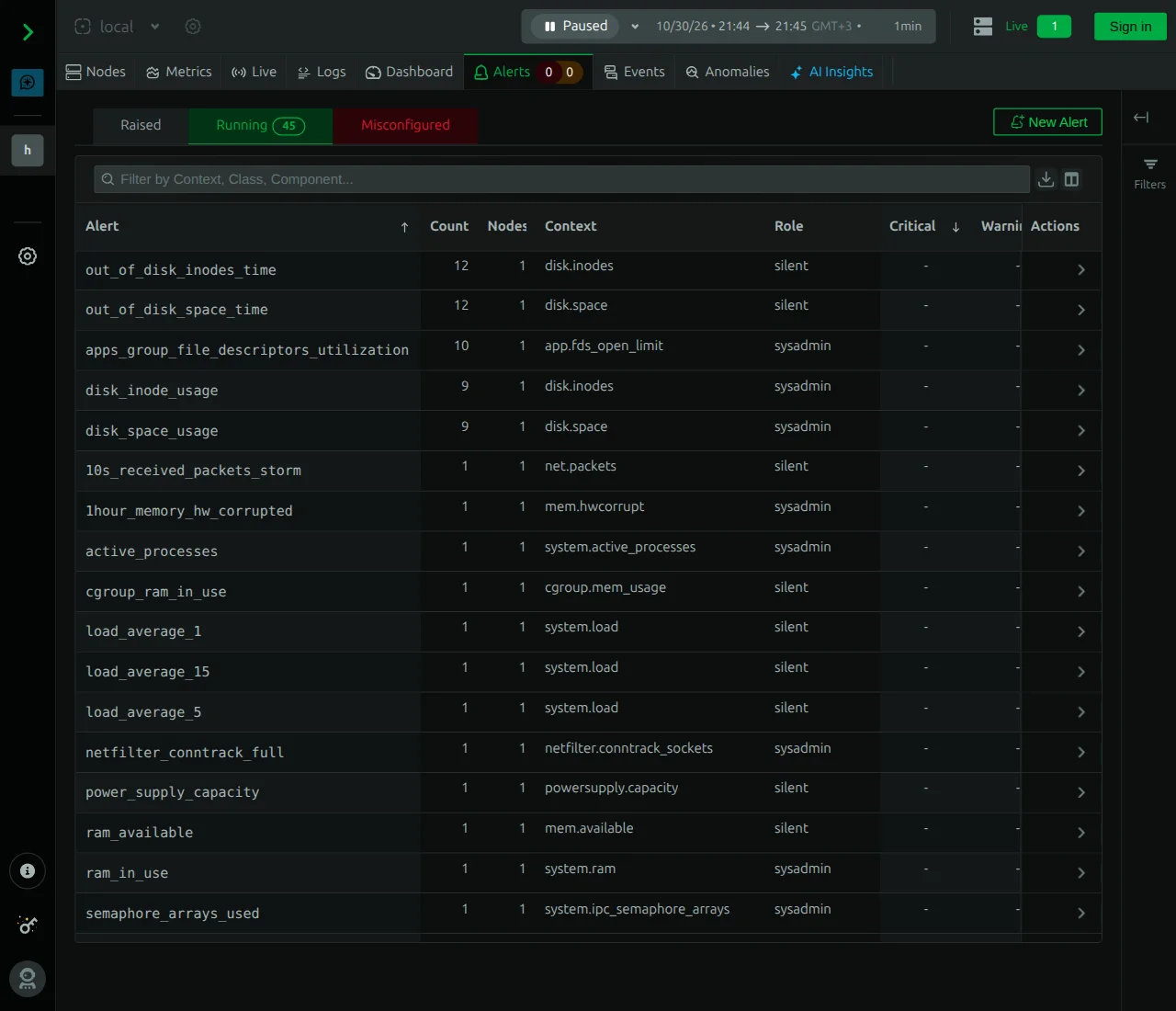Expand the netfilter_conntrack_full row chevron
The width and height of the screenshot is (1176, 1011).
coord(1081,753)
